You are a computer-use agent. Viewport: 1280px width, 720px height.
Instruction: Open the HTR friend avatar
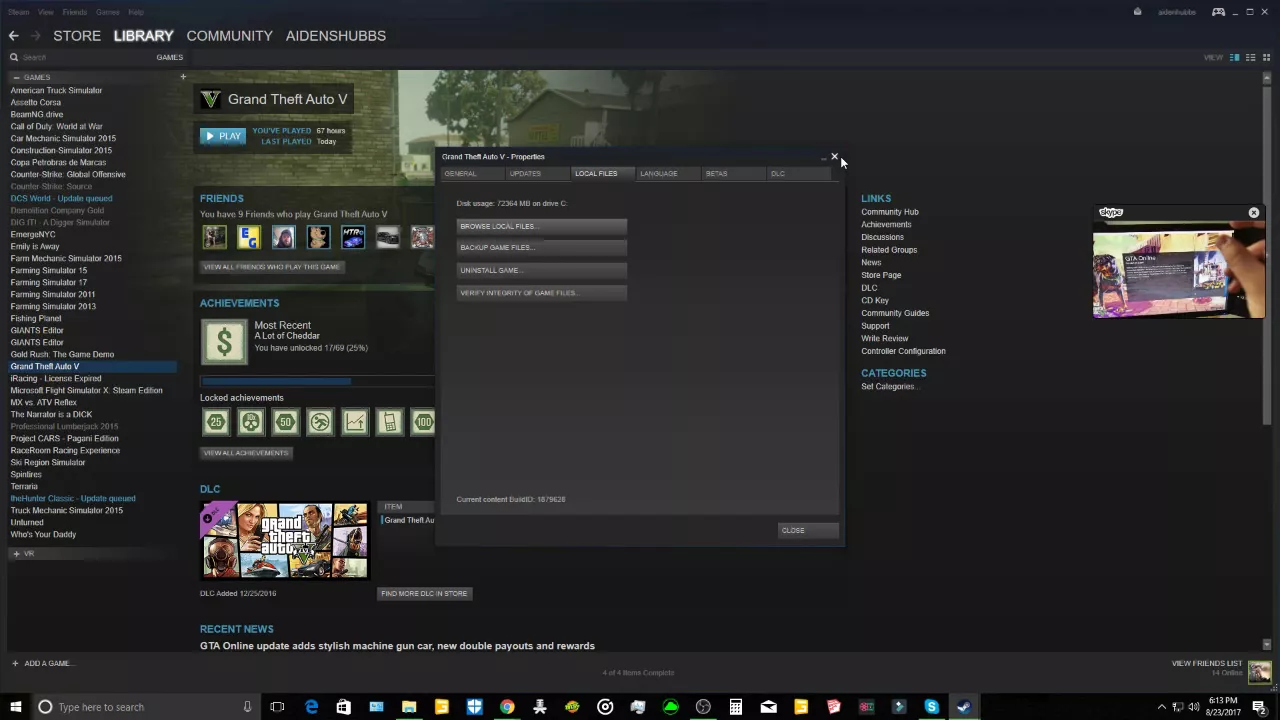(352, 237)
